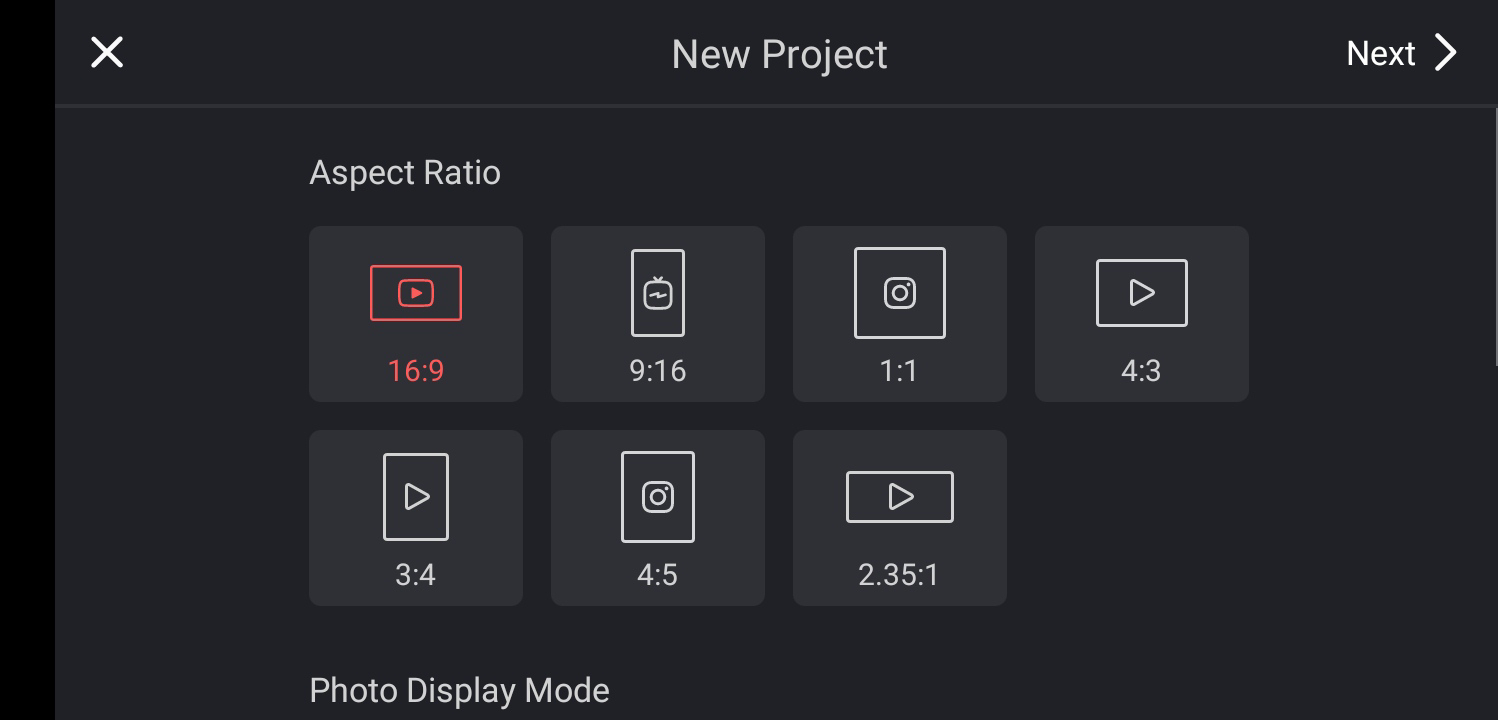
Task: Click the 3:4 ratio text
Action: tap(415, 575)
